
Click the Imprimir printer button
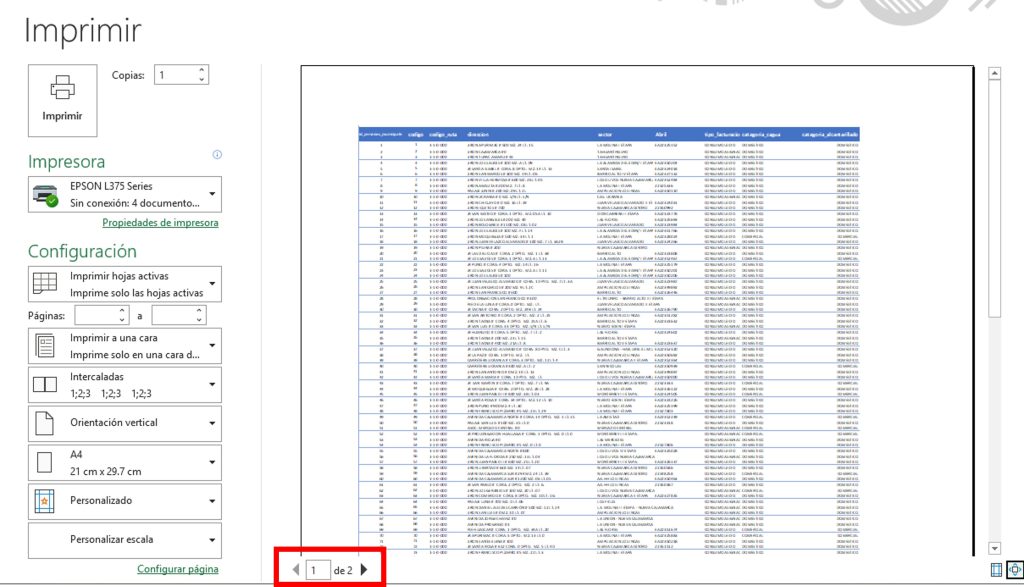point(62,99)
